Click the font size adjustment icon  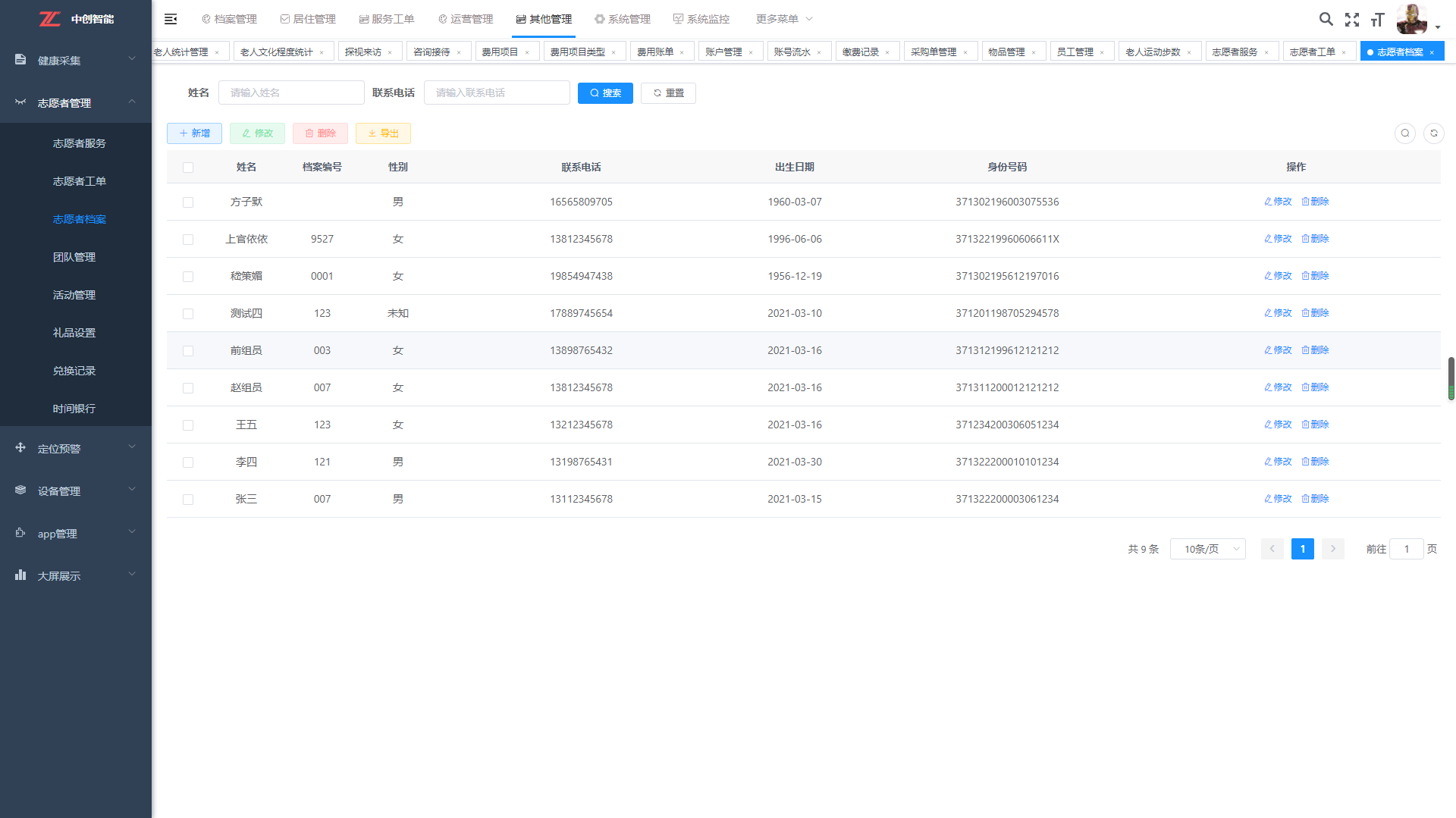coord(1378,20)
